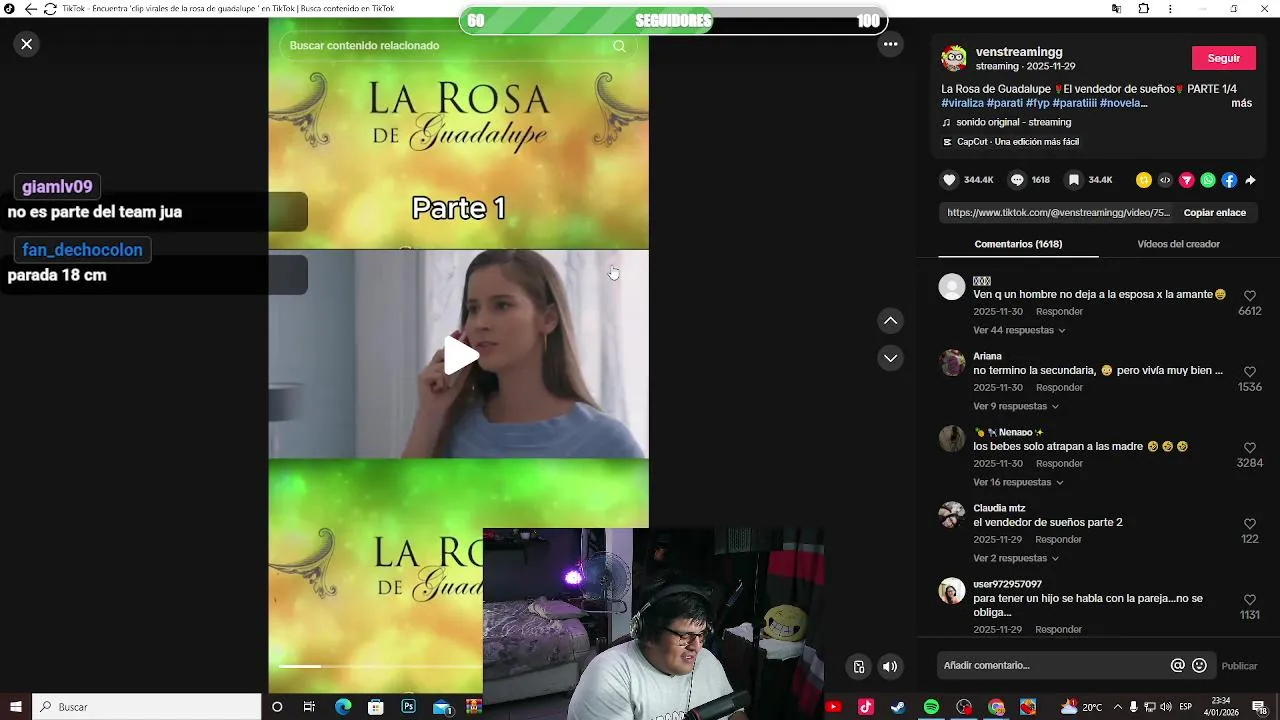Insert a mention with @ icon
The height and width of the screenshot is (720, 1280).
[x=1177, y=665]
